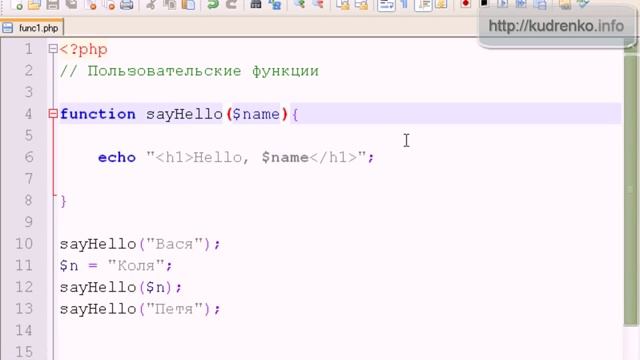Screen dimensions: 640x360
Task: Click the Close All documents icon
Action: tap(109, 4)
